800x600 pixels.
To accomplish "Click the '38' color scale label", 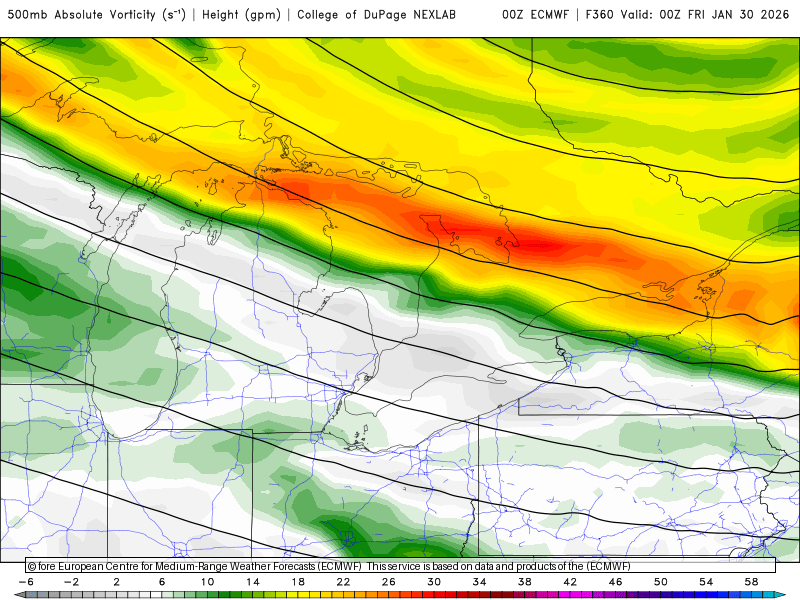I will coord(525,582).
